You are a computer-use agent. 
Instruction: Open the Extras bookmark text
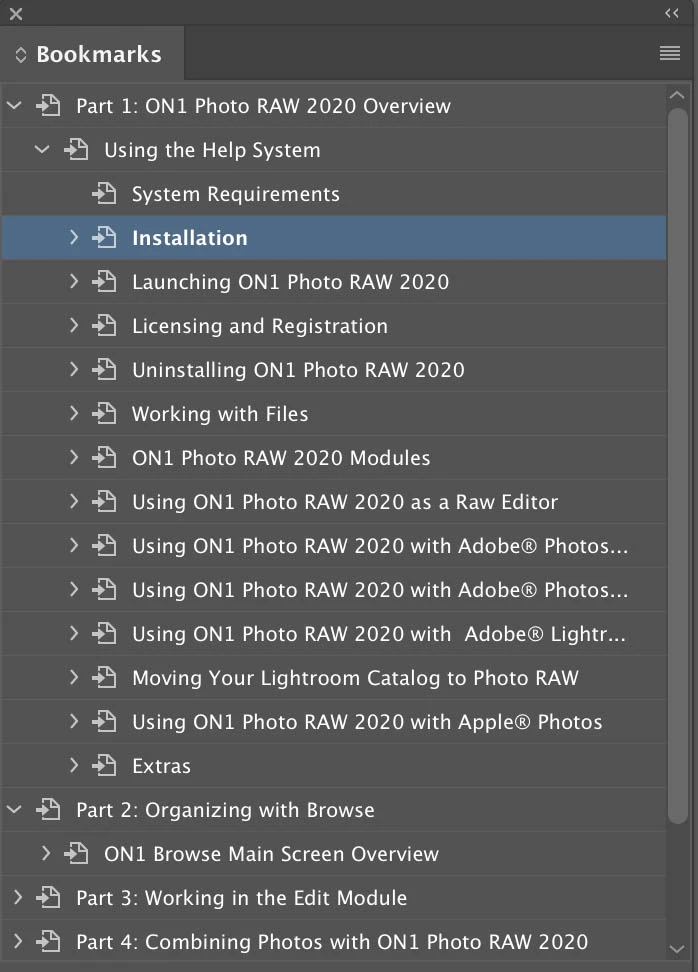(x=161, y=766)
